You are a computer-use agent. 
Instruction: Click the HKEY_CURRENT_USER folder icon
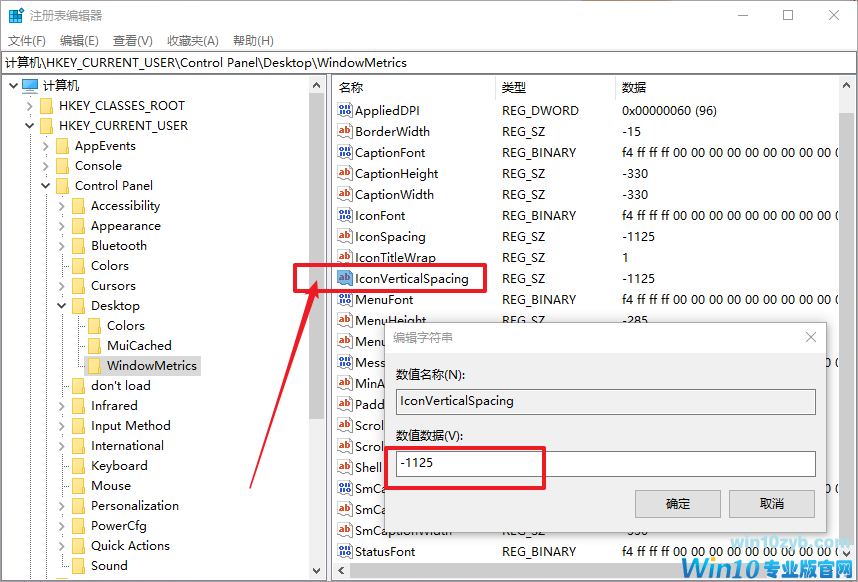click(47, 126)
